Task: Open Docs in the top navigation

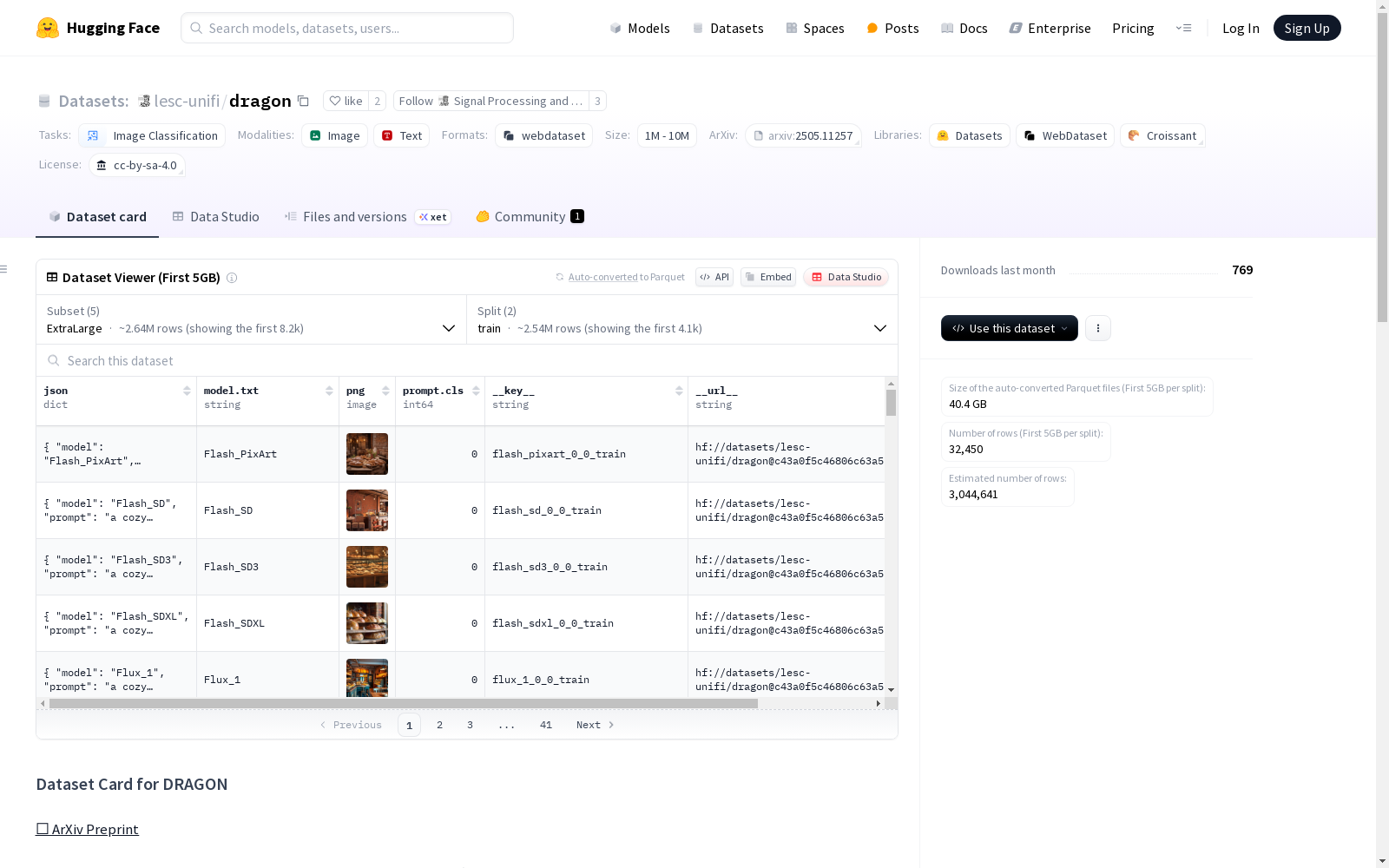Action: point(964,28)
